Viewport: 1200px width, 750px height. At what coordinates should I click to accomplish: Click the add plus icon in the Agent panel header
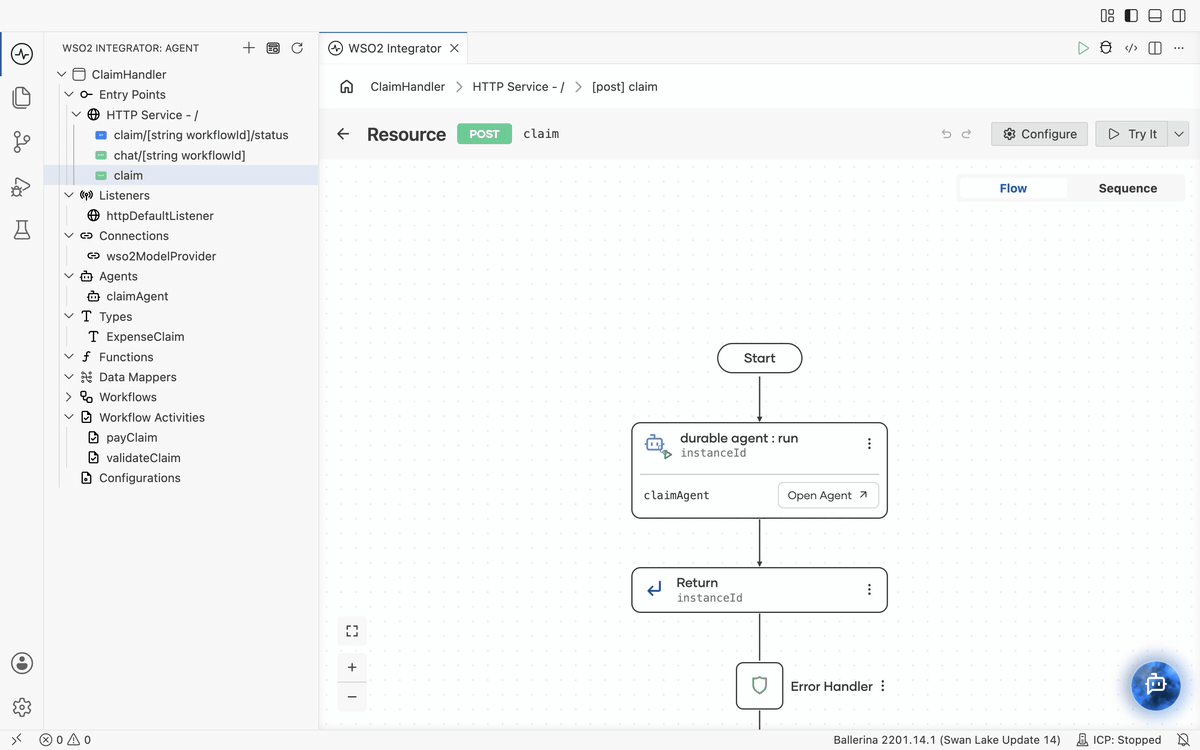(249, 48)
